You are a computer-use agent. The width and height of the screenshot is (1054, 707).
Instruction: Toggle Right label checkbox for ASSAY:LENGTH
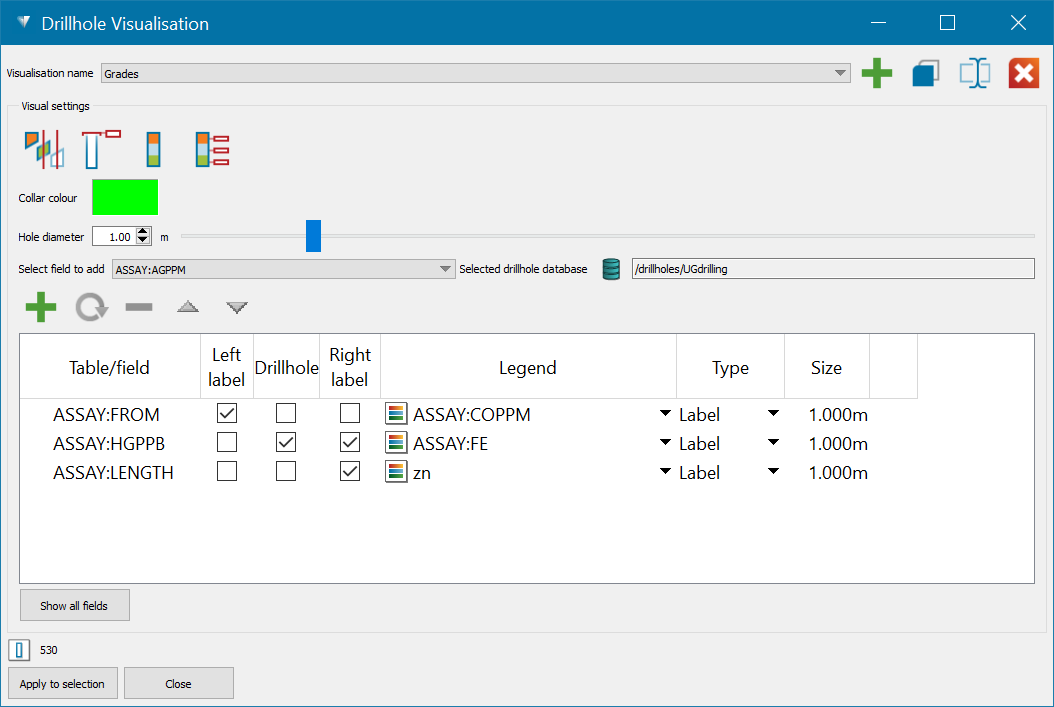coord(350,472)
